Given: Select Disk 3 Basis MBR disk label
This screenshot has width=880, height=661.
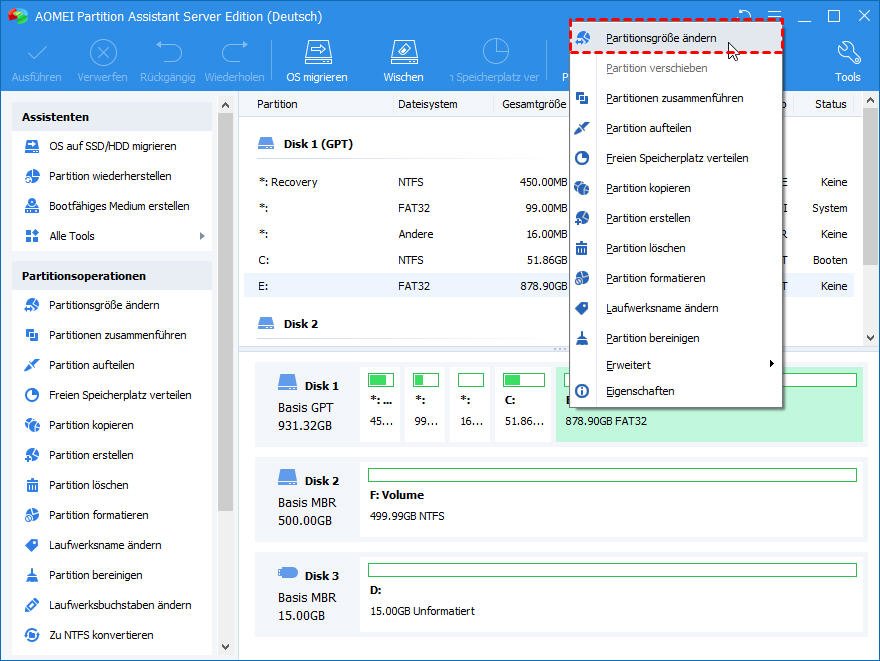Looking at the screenshot, I should coord(308,595).
